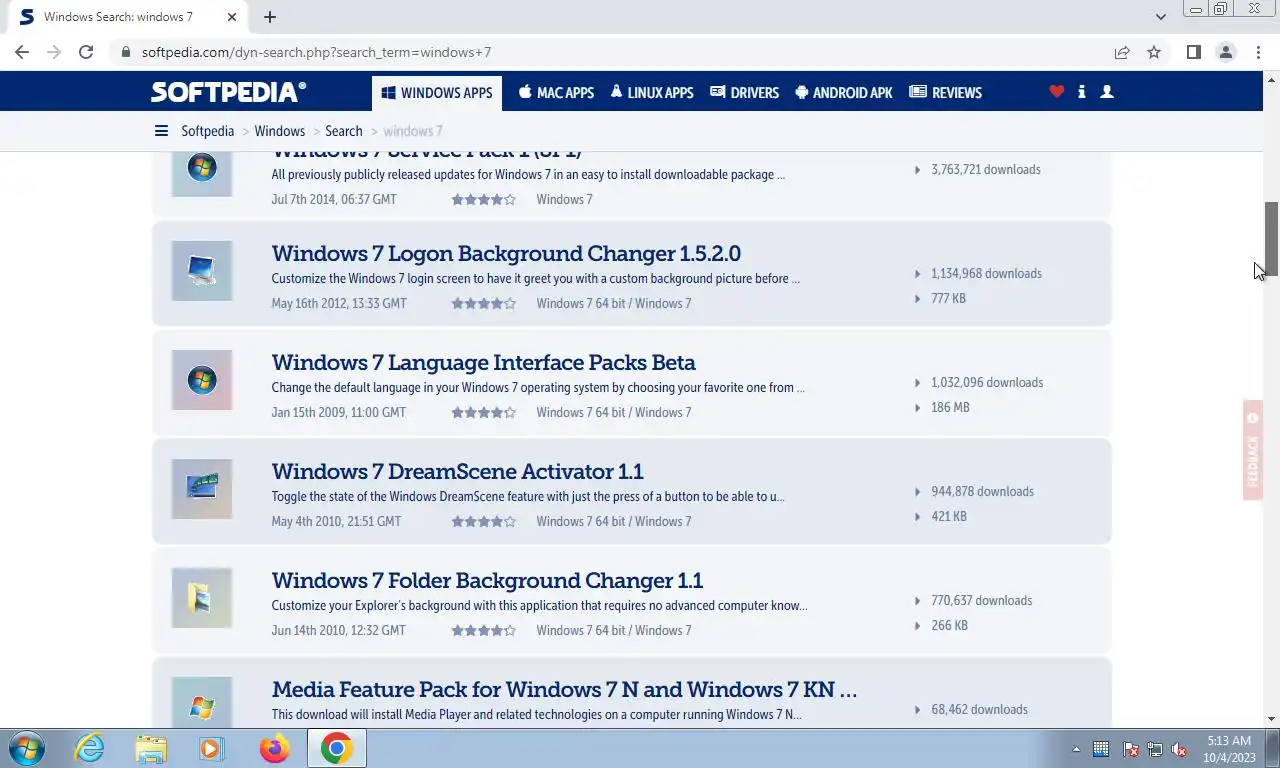
Task: Click the user account icon in header
Action: pos(1106,92)
